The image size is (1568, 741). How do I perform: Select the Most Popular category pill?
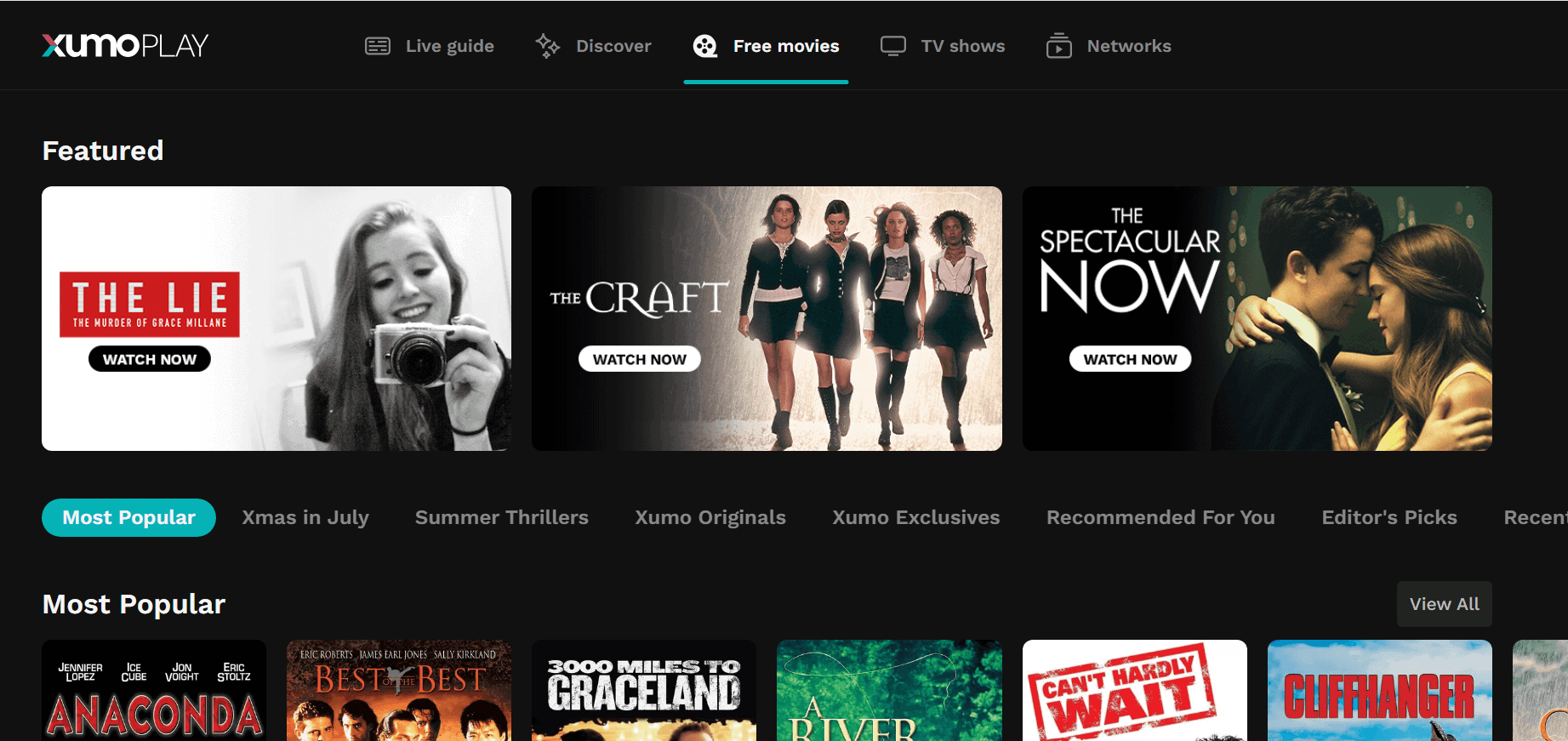pos(128,517)
